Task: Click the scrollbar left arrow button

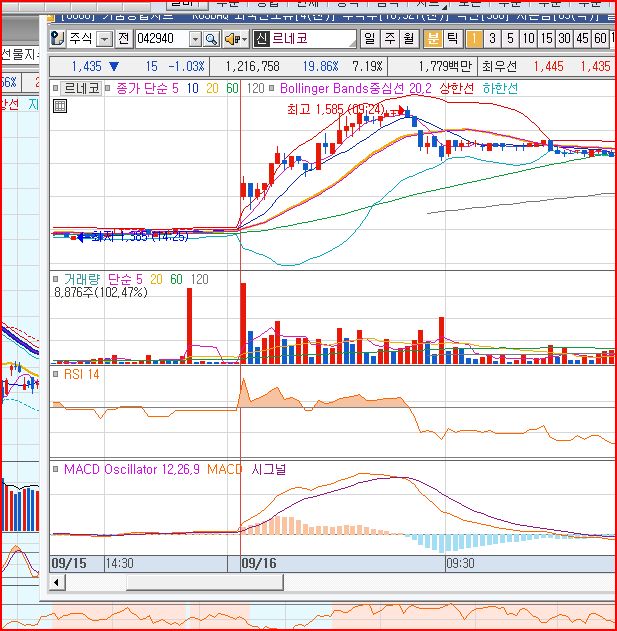Action: (58, 582)
